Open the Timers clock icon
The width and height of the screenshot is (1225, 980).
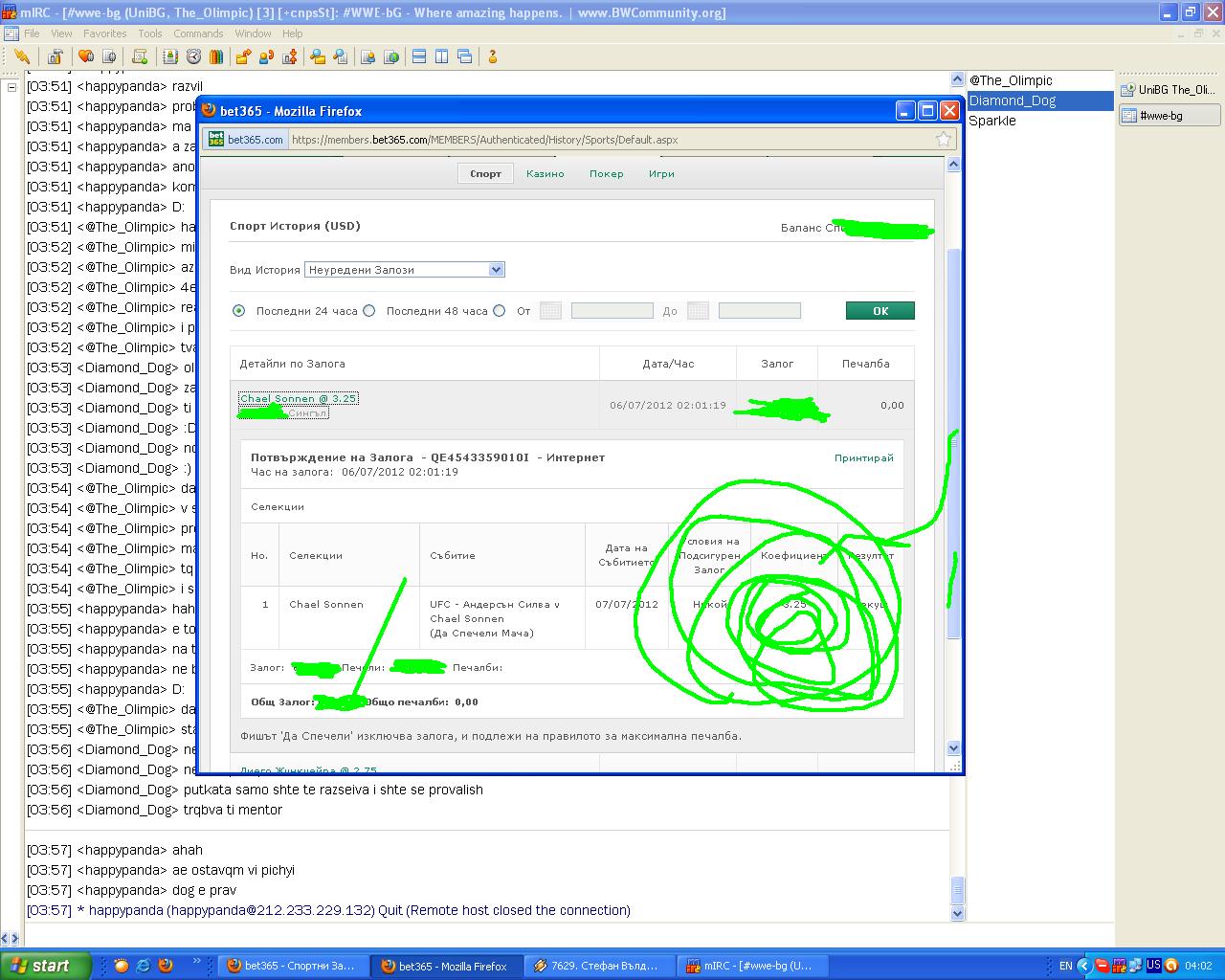(193, 56)
